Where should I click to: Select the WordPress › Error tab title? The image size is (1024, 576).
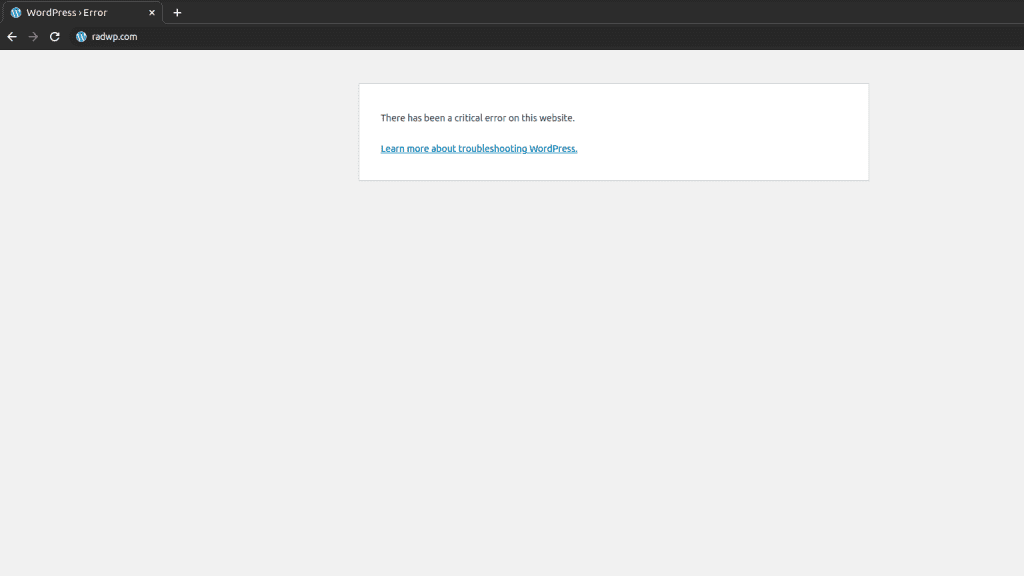pyautogui.click(x=67, y=13)
